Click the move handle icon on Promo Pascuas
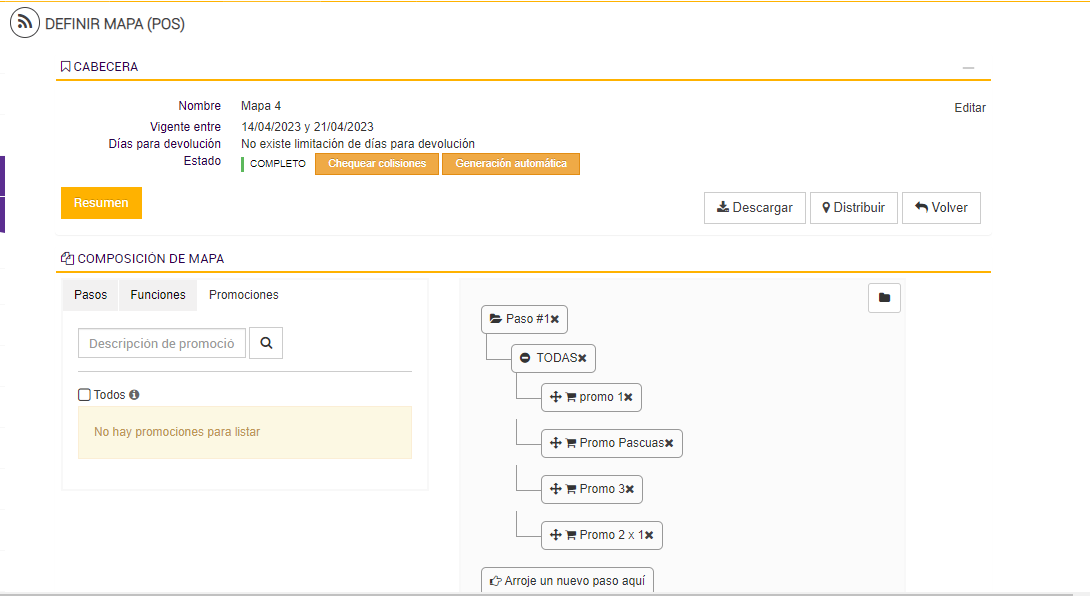 tap(556, 443)
